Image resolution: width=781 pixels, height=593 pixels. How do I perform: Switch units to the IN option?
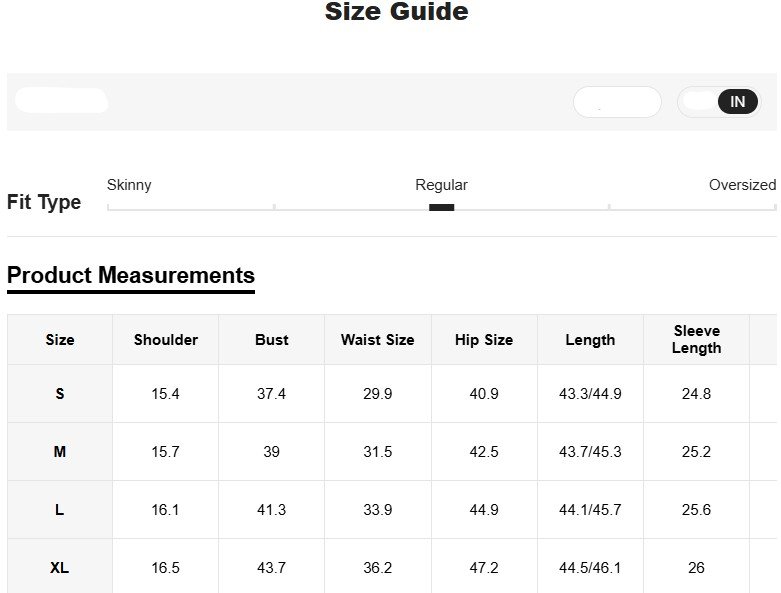(x=737, y=102)
